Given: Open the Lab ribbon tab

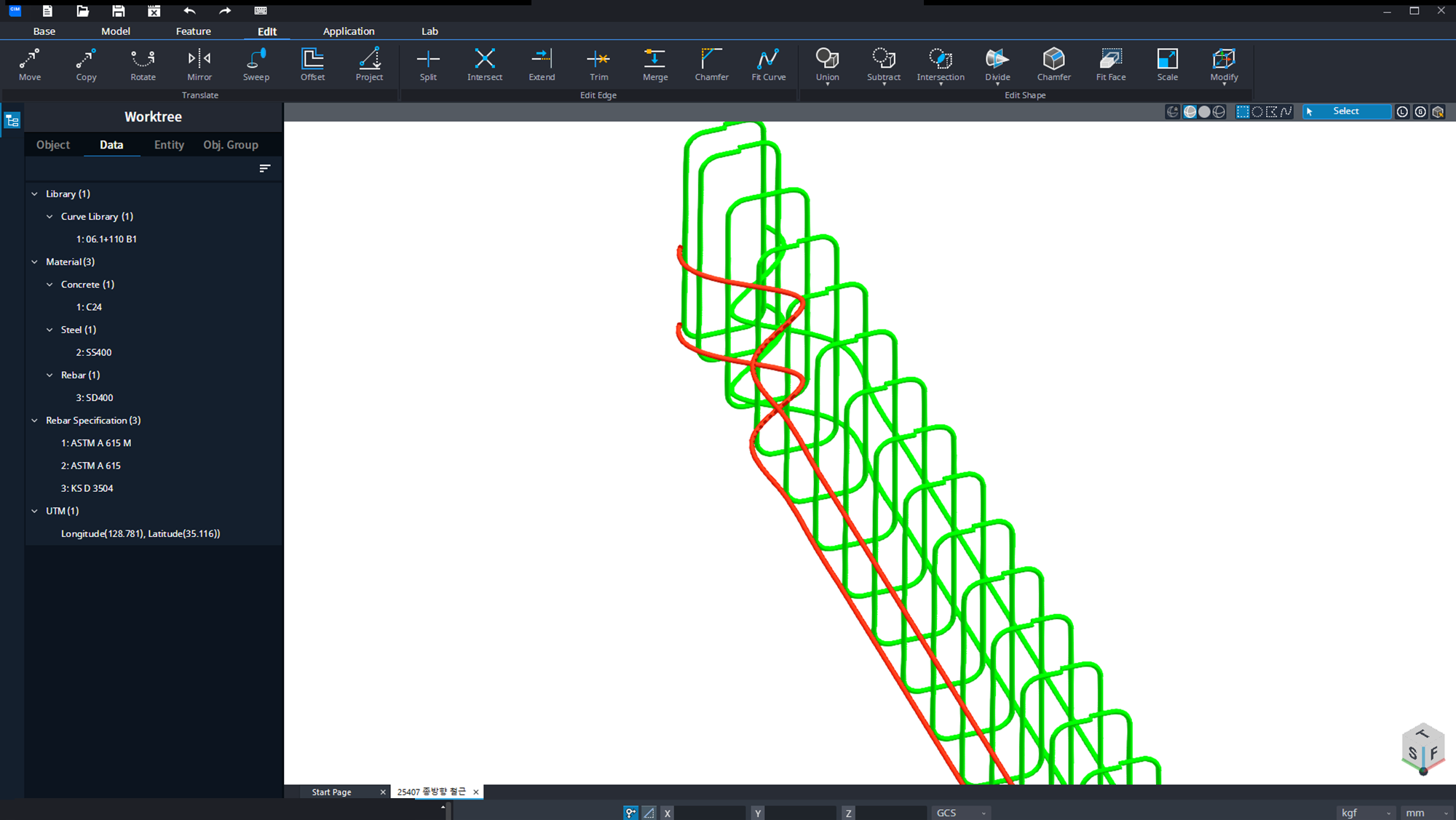Looking at the screenshot, I should pos(430,31).
